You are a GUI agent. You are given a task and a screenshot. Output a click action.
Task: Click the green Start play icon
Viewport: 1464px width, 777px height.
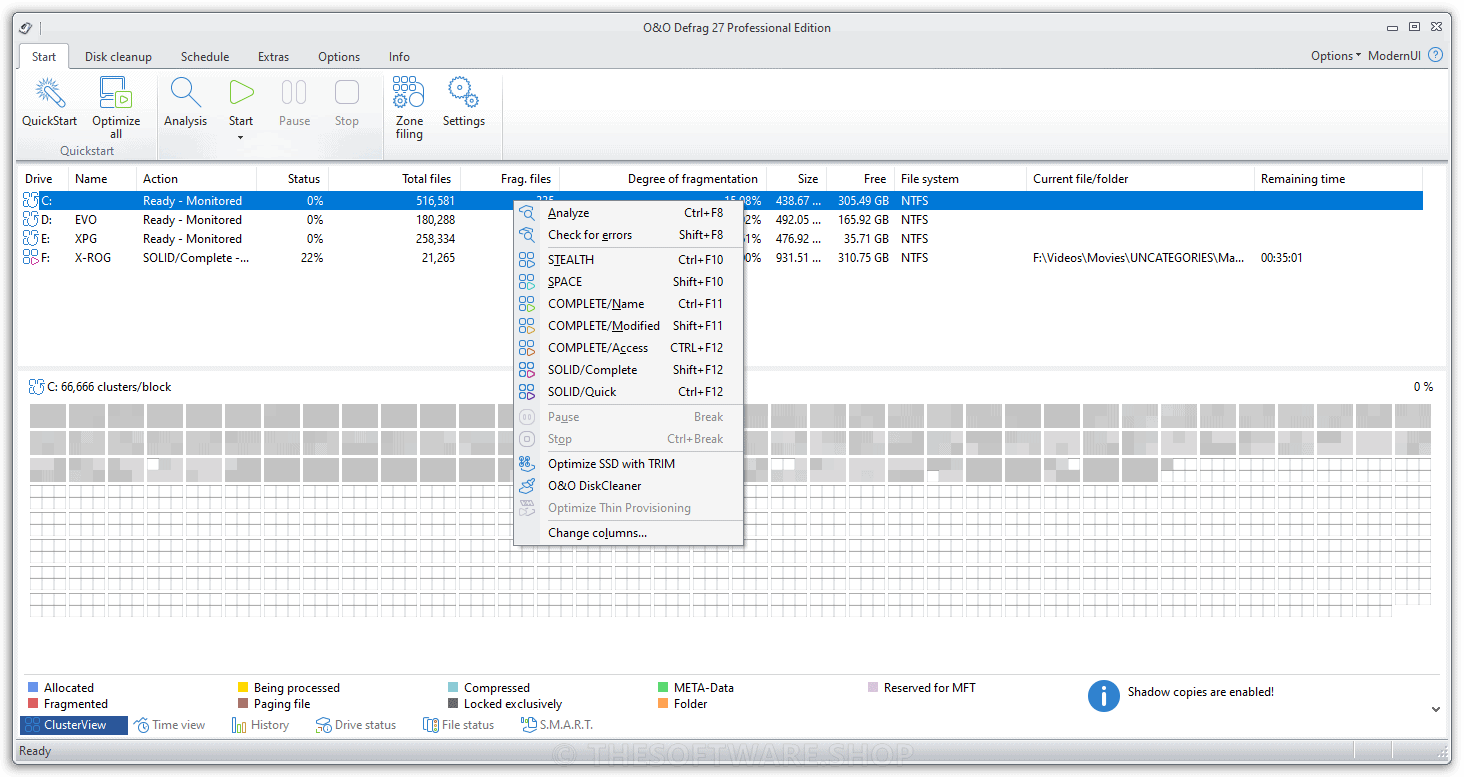pyautogui.click(x=241, y=93)
